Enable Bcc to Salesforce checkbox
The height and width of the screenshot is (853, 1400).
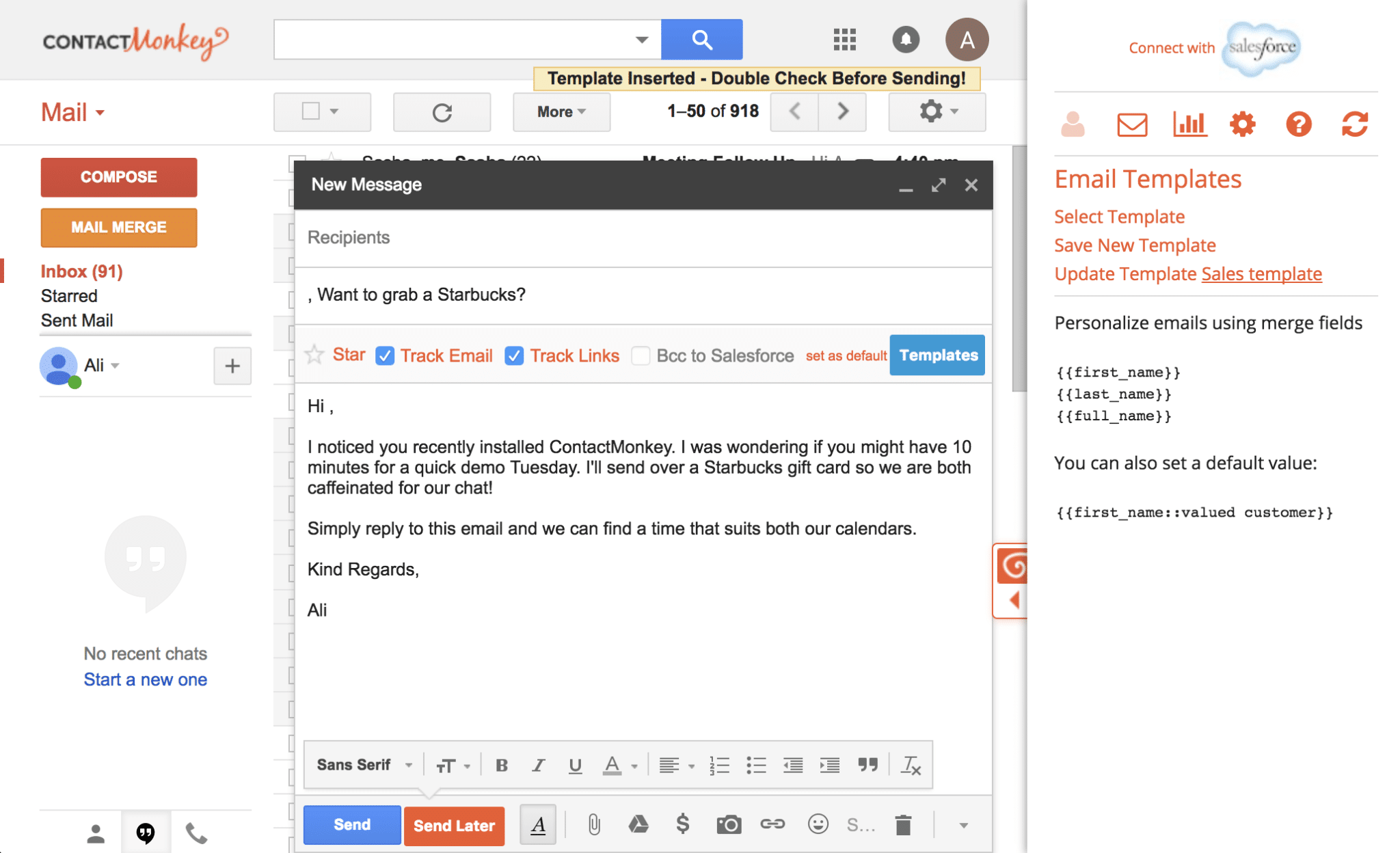[641, 355]
